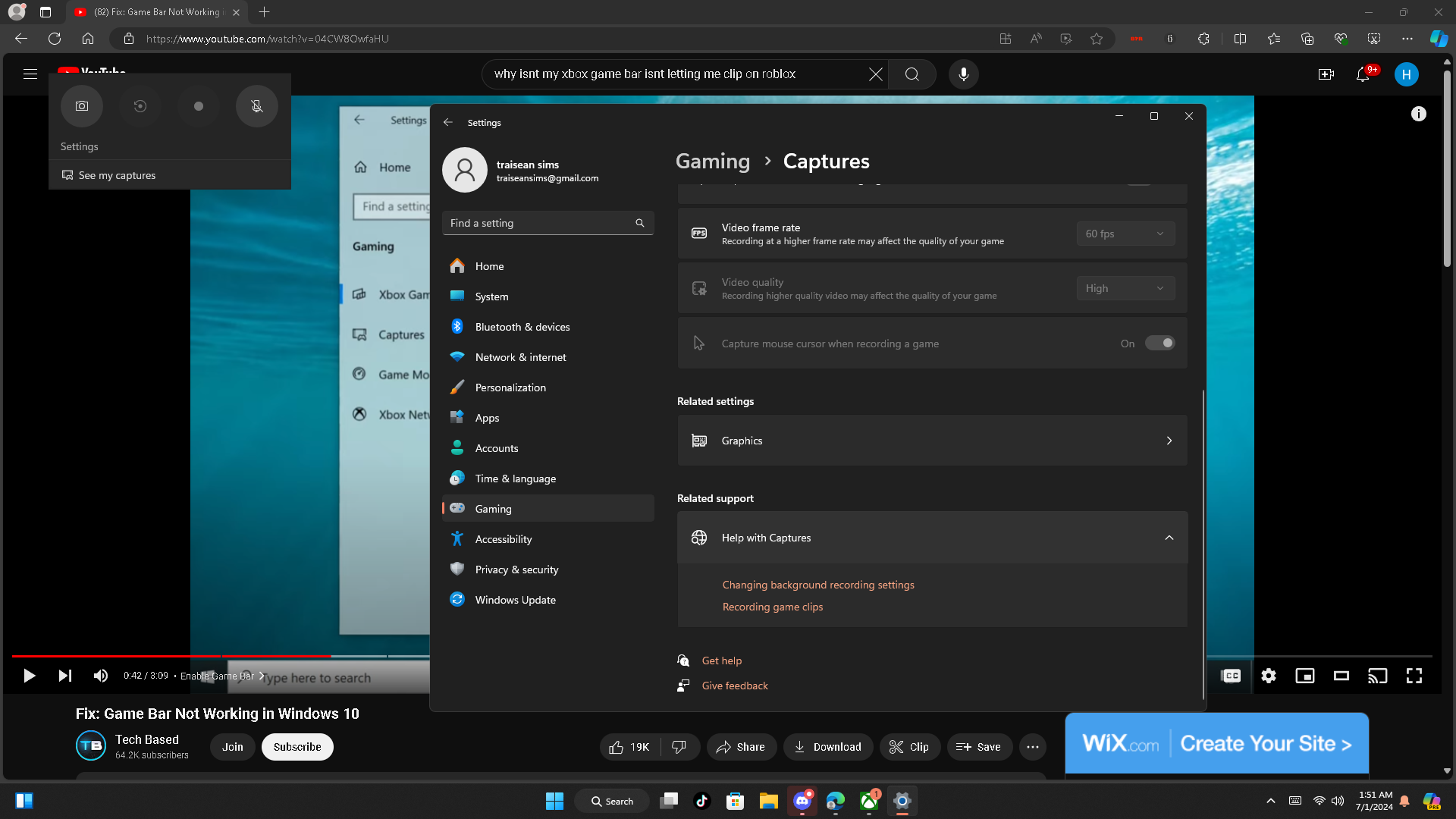Open Home in Settings sidebar
1456x819 pixels.
(x=548, y=266)
